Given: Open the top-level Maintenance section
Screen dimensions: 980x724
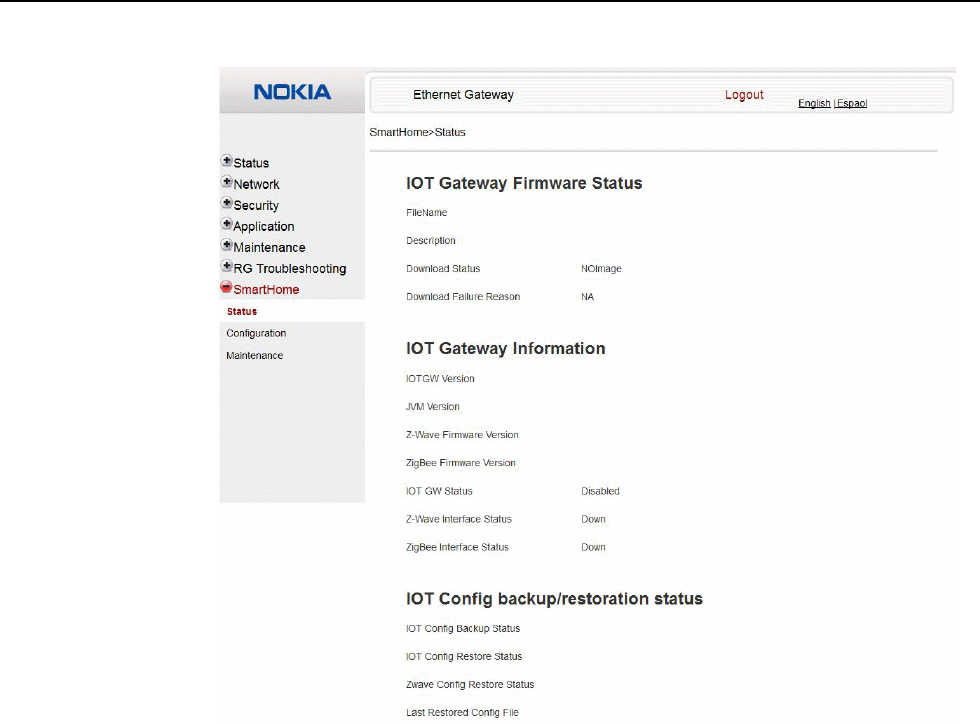Looking at the screenshot, I should 270,247.
